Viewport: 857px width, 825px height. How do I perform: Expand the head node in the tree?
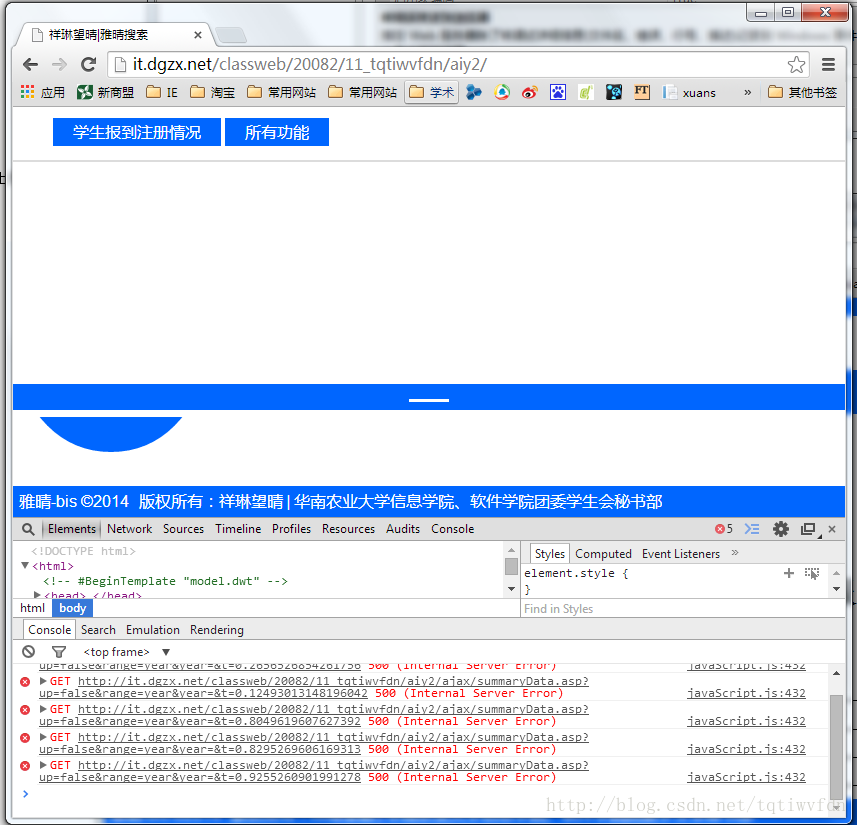click(37, 594)
